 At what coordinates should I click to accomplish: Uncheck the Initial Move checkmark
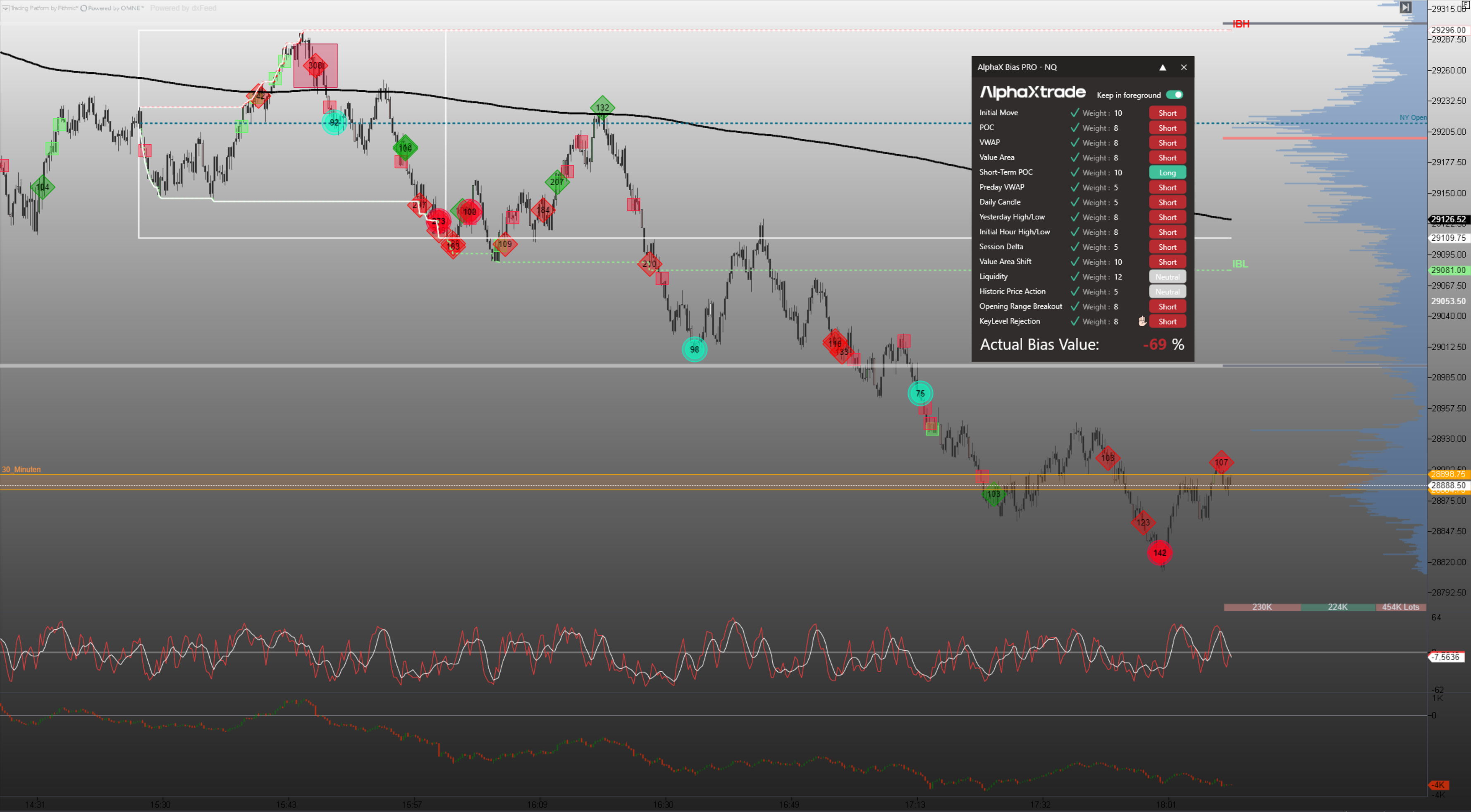tap(1074, 113)
